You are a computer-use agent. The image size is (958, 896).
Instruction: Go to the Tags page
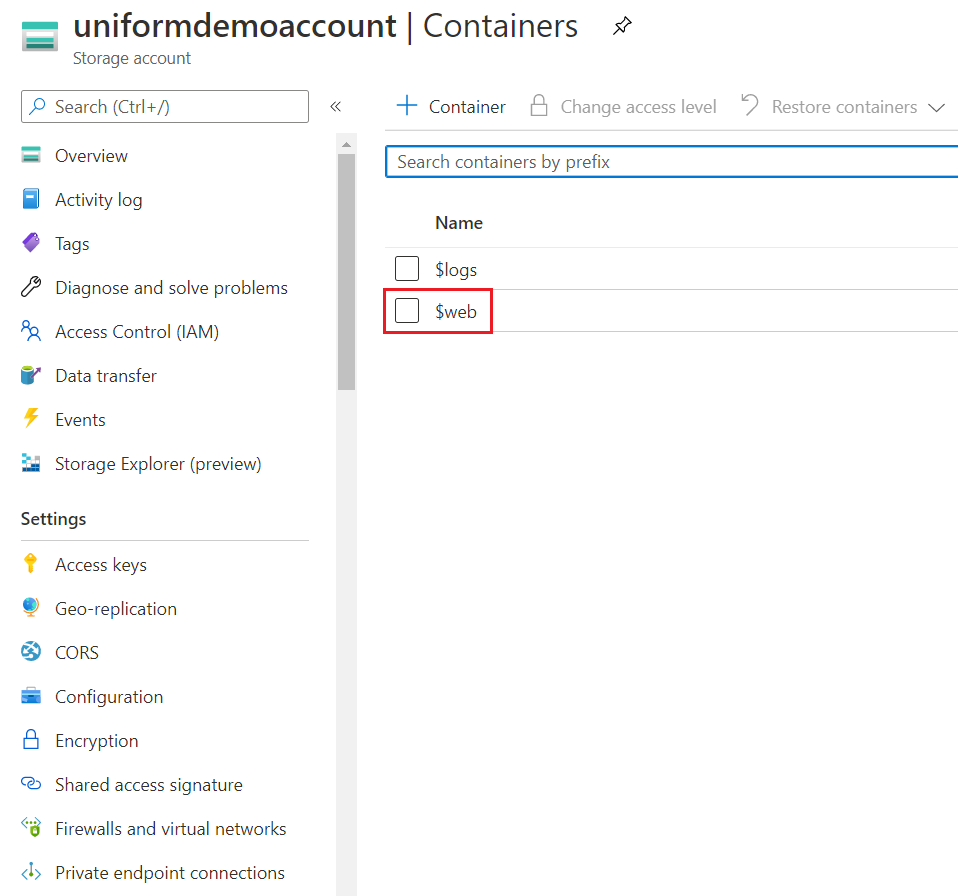point(72,244)
